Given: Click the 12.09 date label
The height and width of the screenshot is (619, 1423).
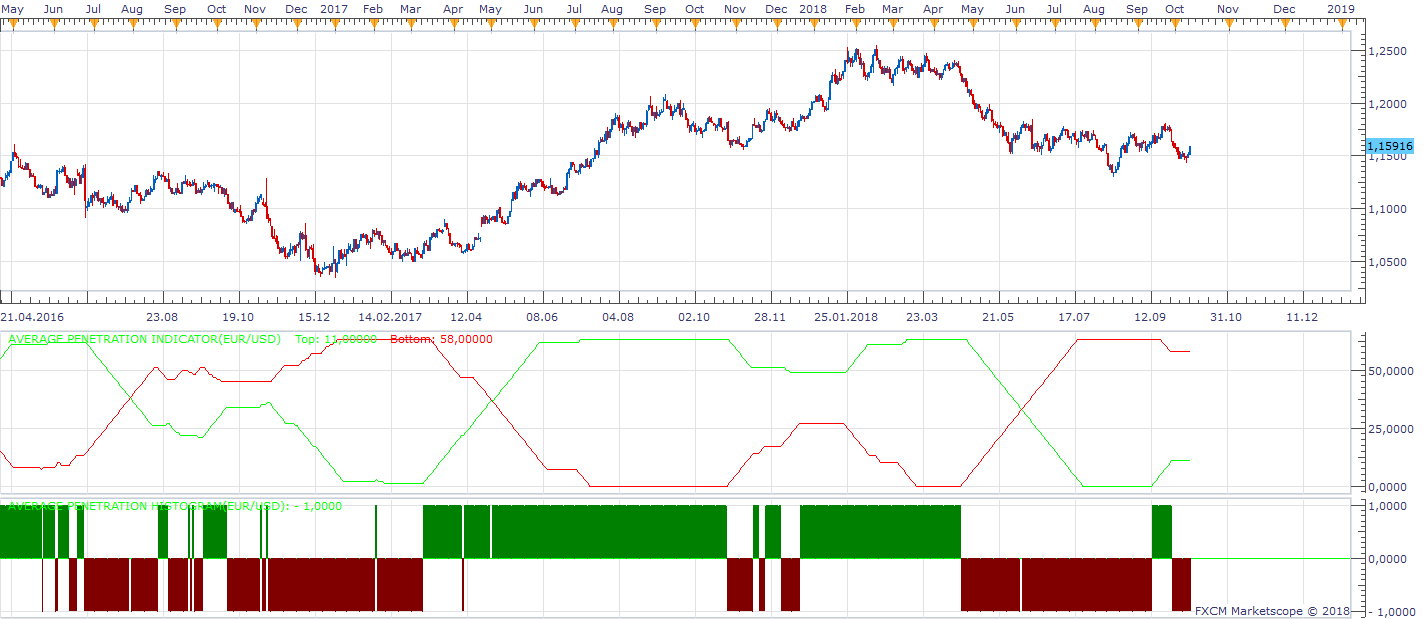Looking at the screenshot, I should pyautogui.click(x=1150, y=317).
